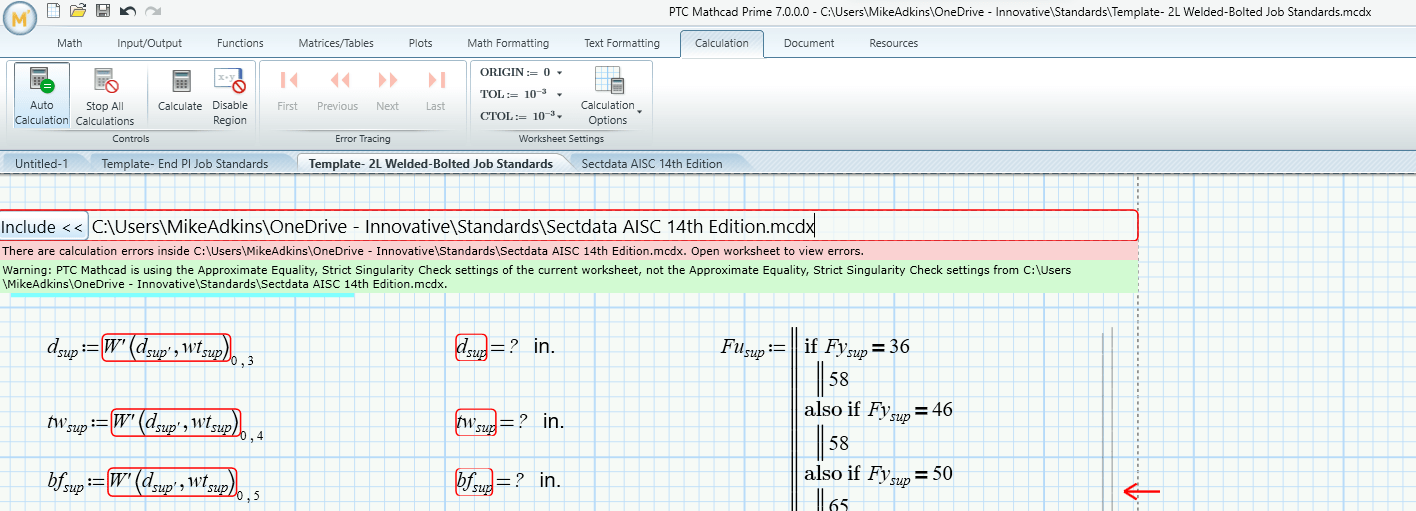Open the CTOL tolerance dropdown
1416x511 pixels.
pos(559,116)
